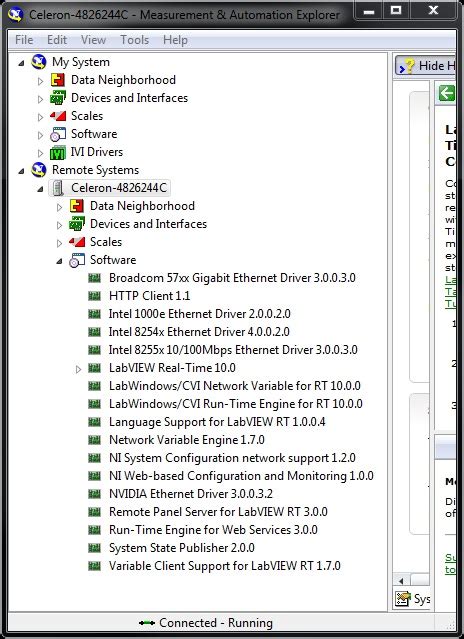464x639 pixels.
Task: Maximize the Measurement & Automation Explorer window
Action: [x=396, y=11]
